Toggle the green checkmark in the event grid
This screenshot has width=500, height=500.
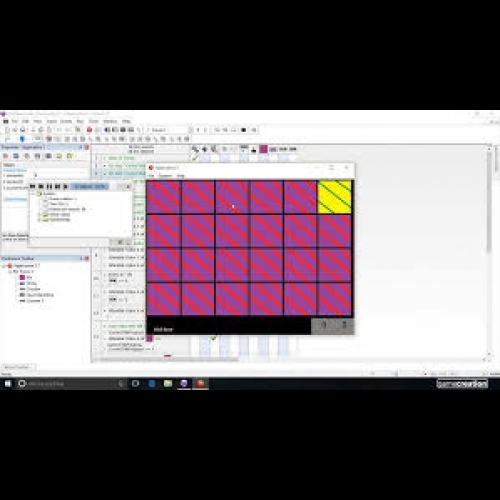pos(213,339)
